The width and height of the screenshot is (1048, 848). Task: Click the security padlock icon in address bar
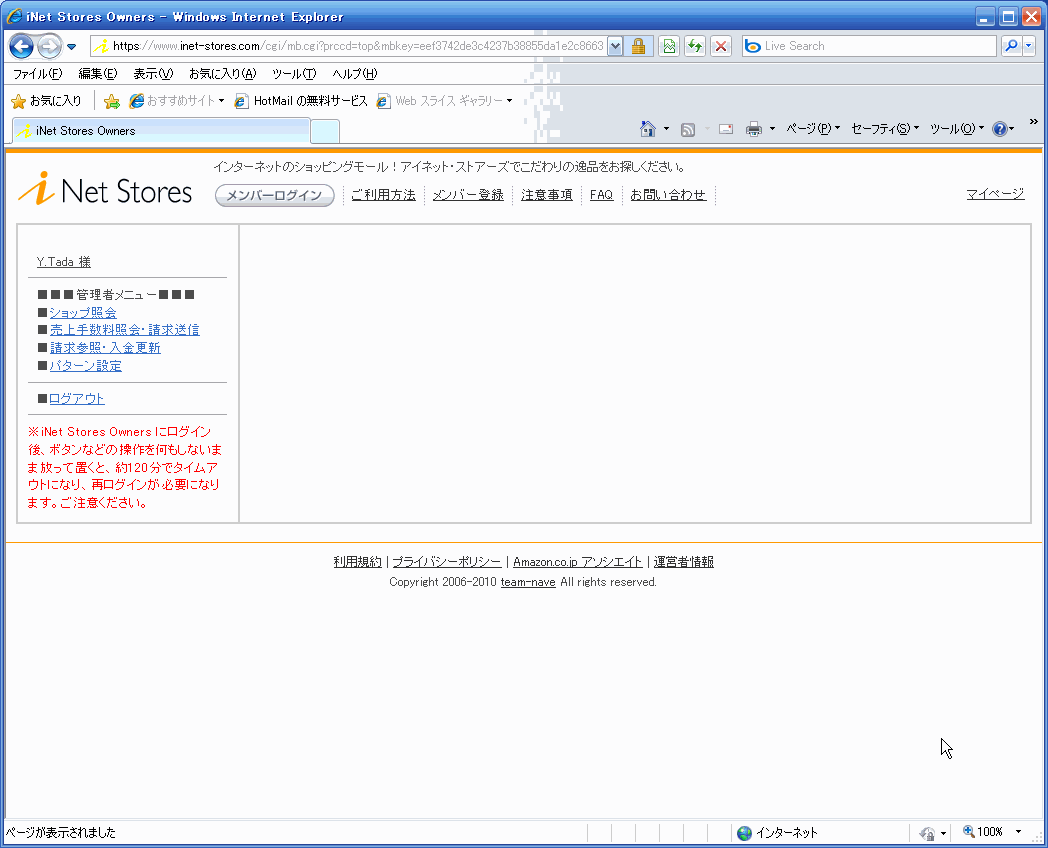click(638, 46)
